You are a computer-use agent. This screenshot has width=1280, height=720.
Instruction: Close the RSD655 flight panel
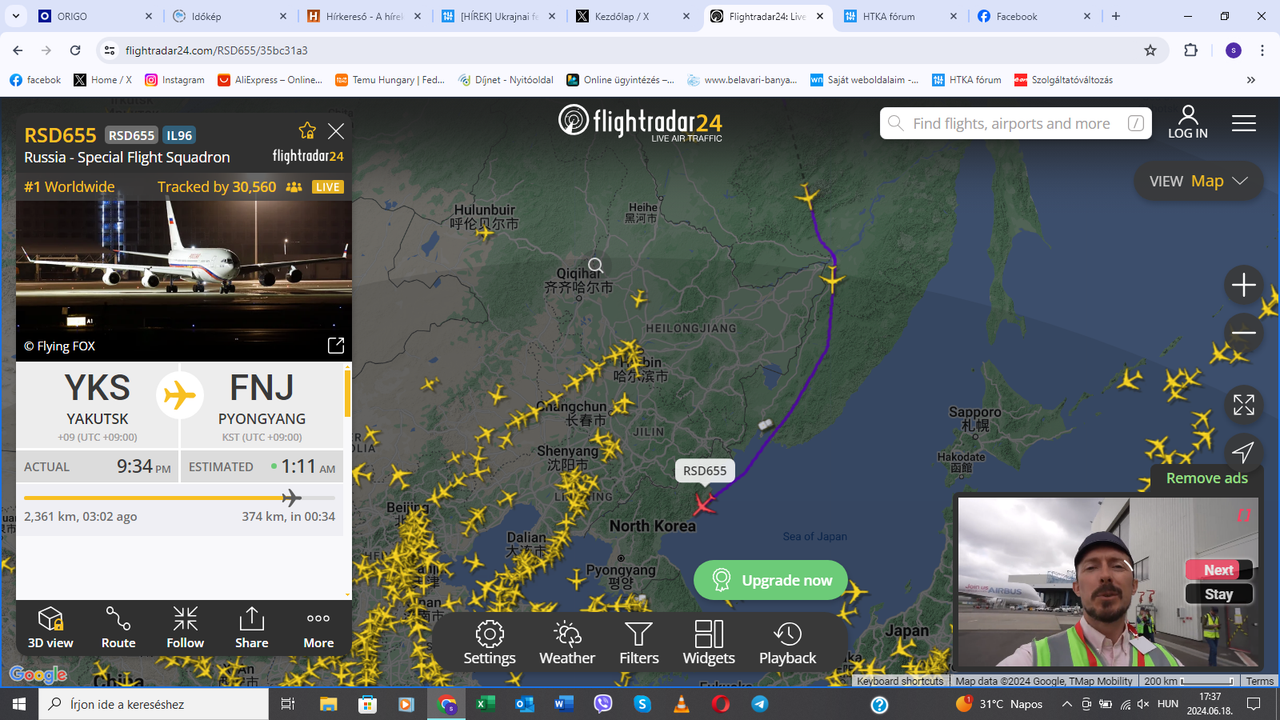336,131
